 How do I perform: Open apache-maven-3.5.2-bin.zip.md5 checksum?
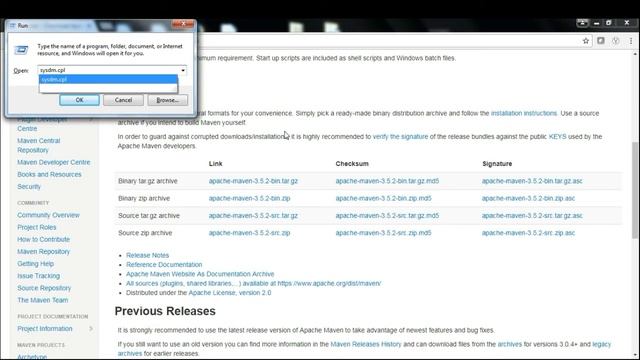[x=383, y=198]
